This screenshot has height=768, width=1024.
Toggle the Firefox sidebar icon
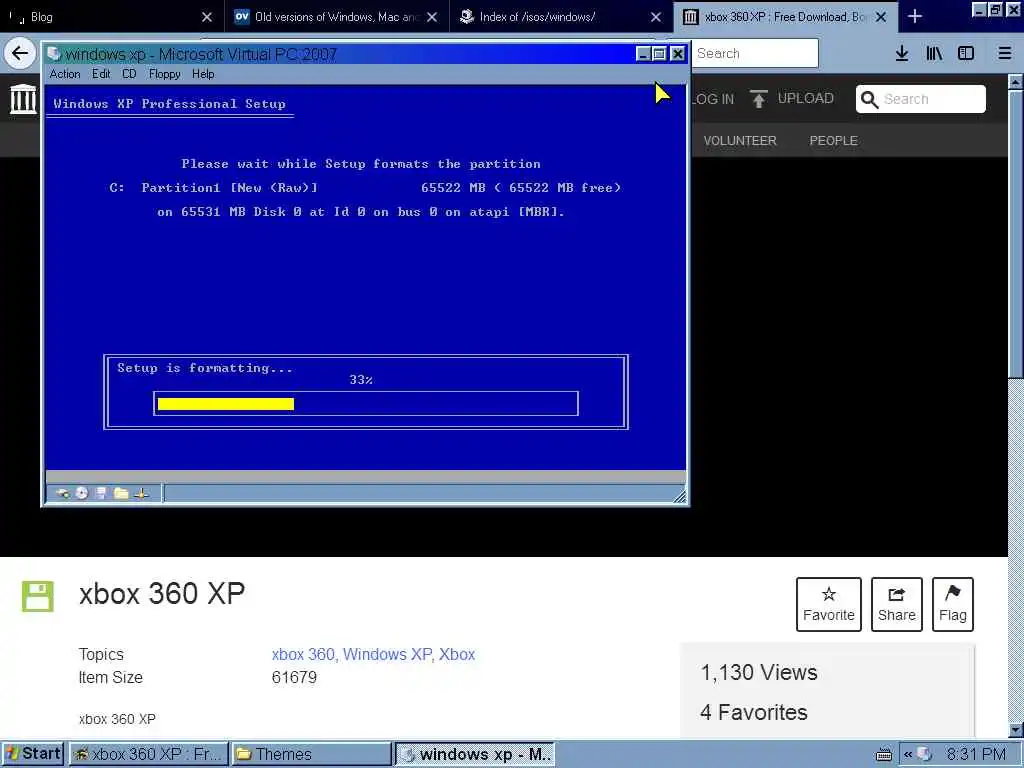966,54
